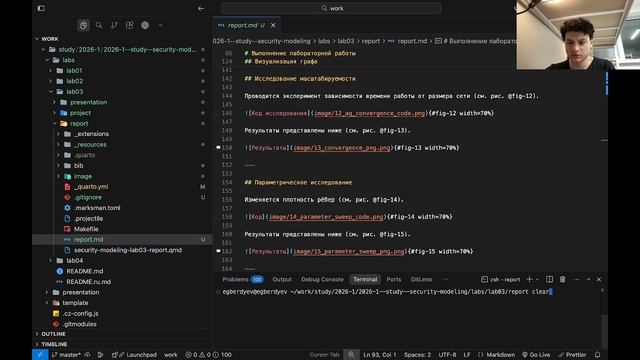Screen dimensions: 640x360
Task: Close the report.md editor tab
Action: (x=273, y=25)
